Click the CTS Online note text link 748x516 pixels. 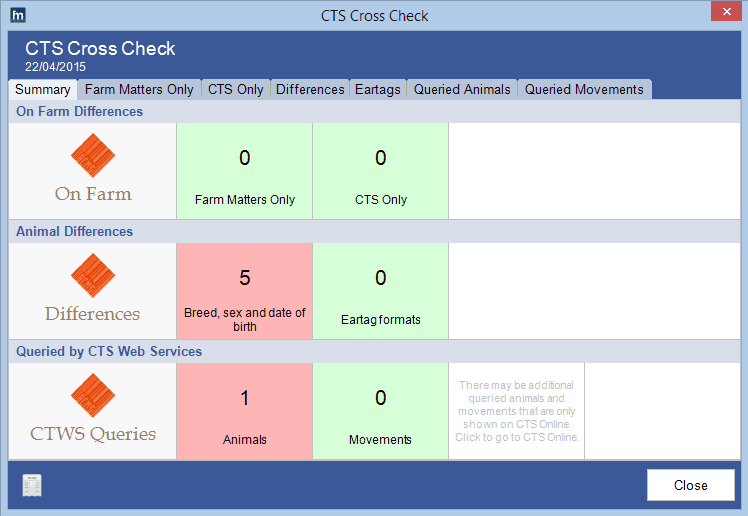point(516,411)
